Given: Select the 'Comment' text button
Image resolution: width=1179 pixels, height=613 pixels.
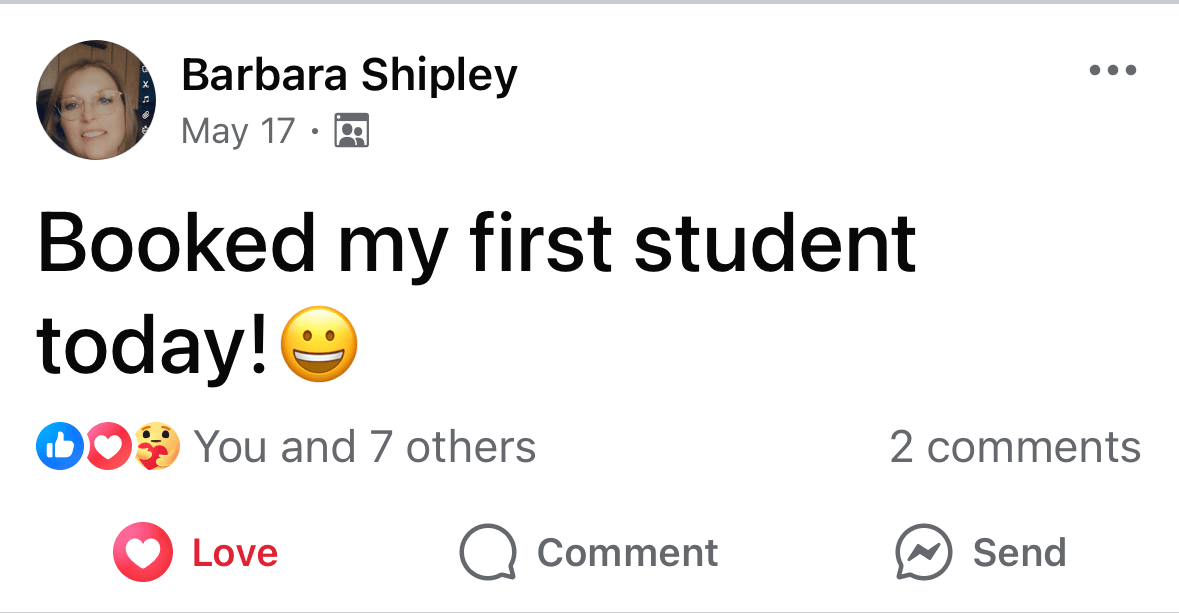Looking at the screenshot, I should 627,553.
